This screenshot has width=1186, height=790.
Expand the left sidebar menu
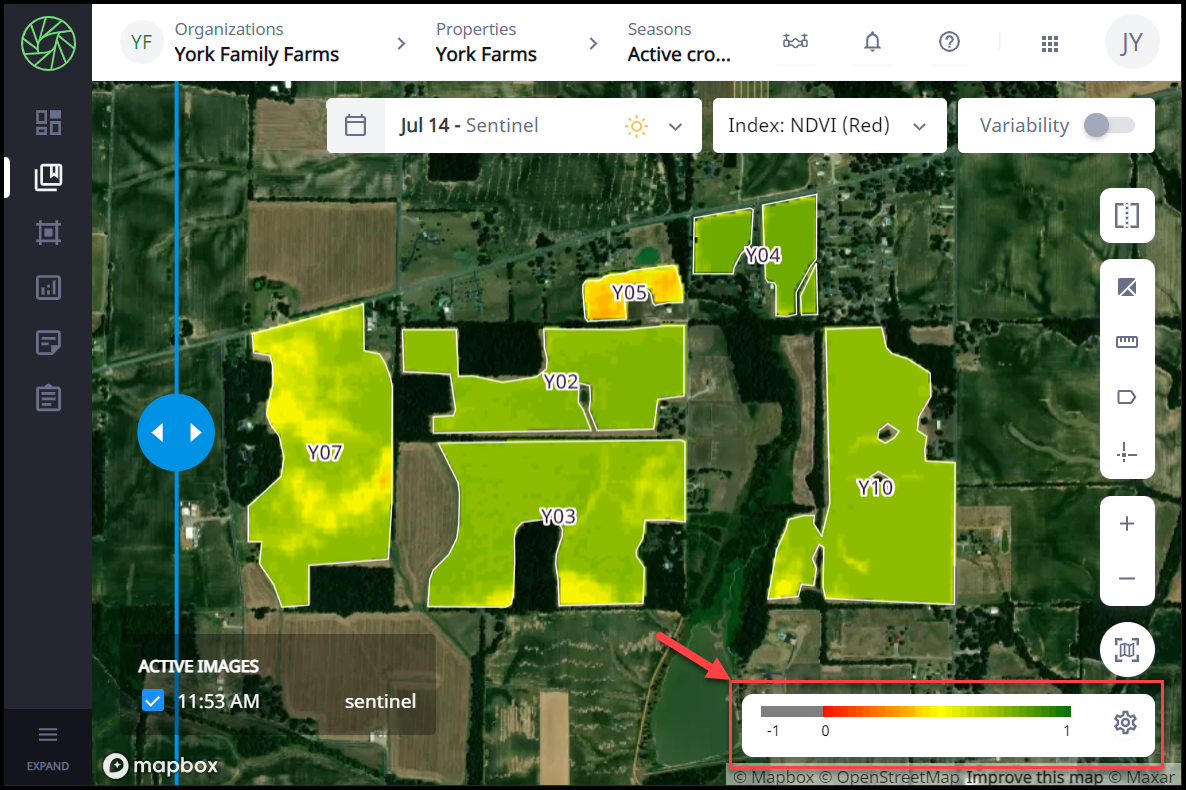click(x=47, y=745)
